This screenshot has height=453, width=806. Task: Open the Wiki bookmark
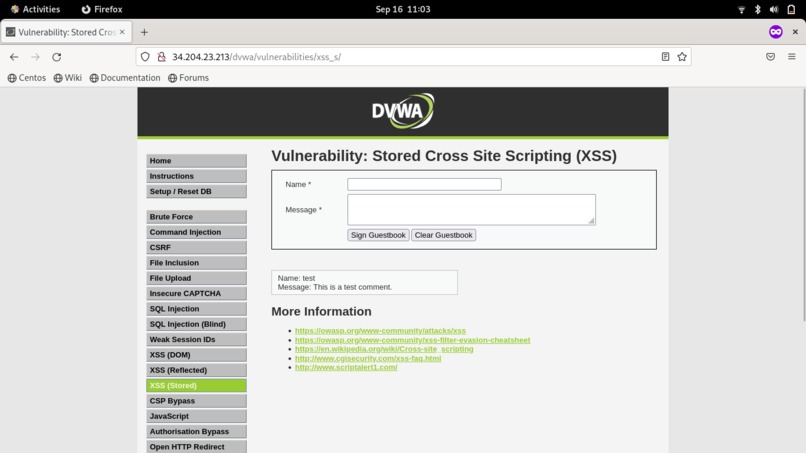click(x=67, y=78)
